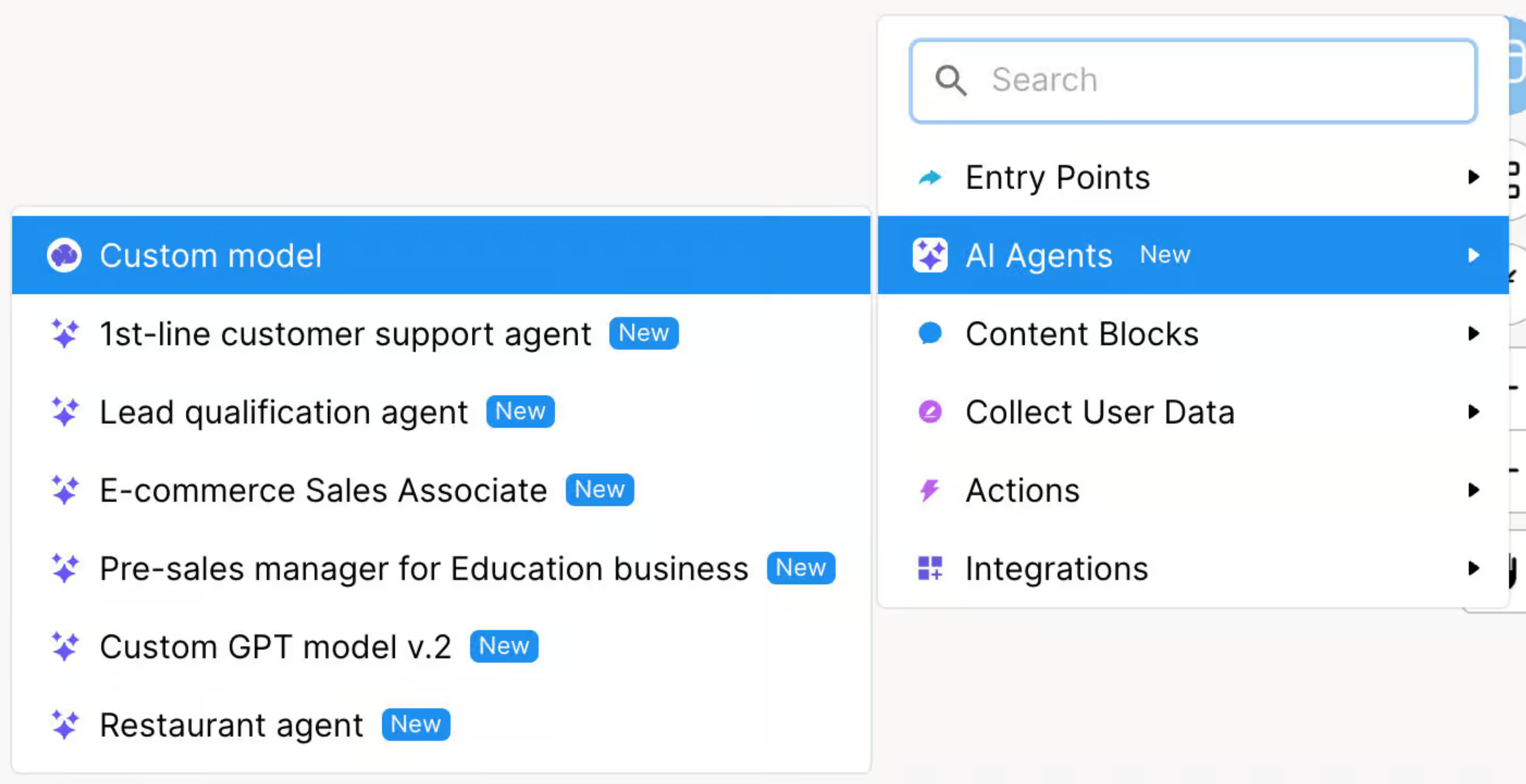The image size is (1526, 784).
Task: Click the Integrations grid icon
Action: [929, 569]
